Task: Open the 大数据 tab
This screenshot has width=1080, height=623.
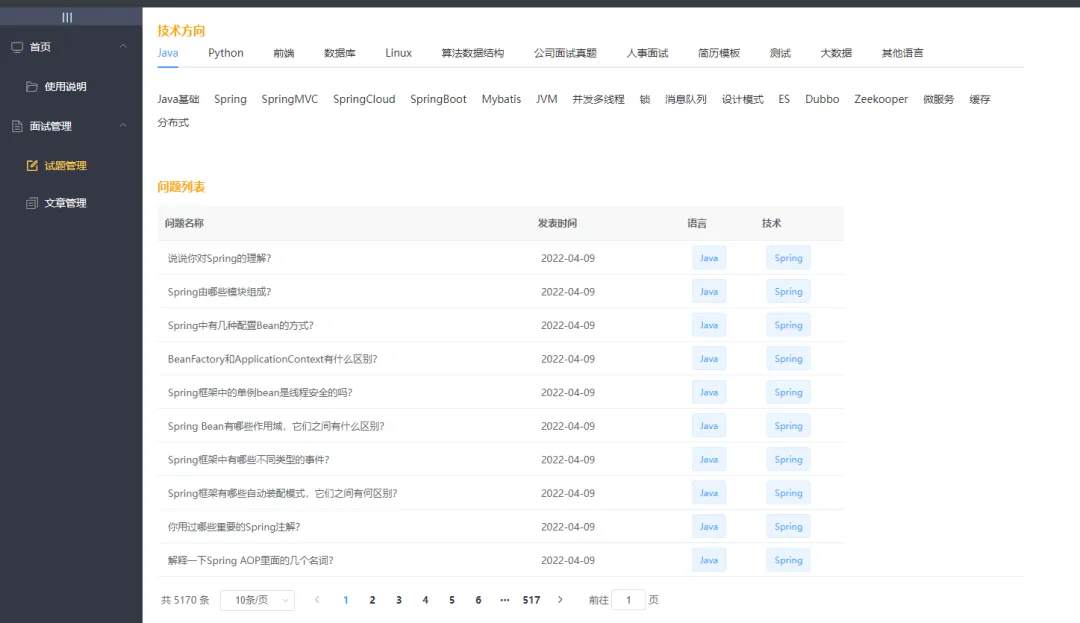Action: coord(836,53)
